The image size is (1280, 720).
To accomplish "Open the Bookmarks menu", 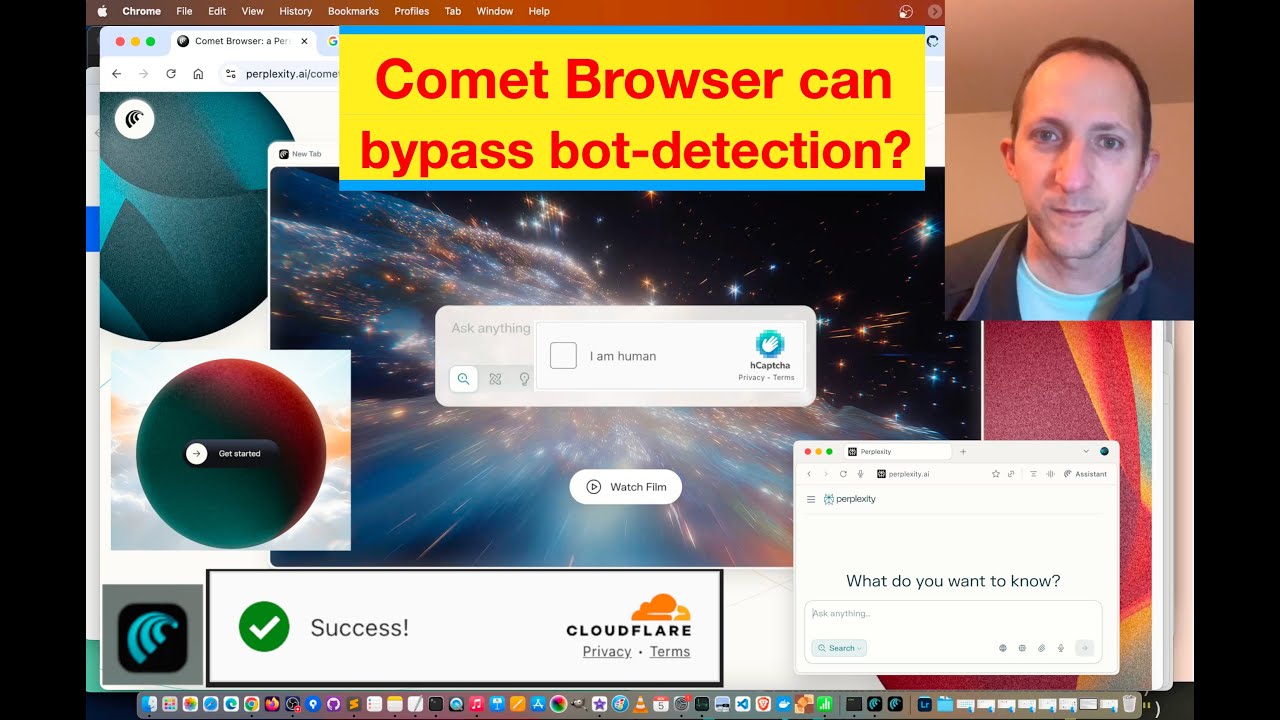I will (355, 11).
